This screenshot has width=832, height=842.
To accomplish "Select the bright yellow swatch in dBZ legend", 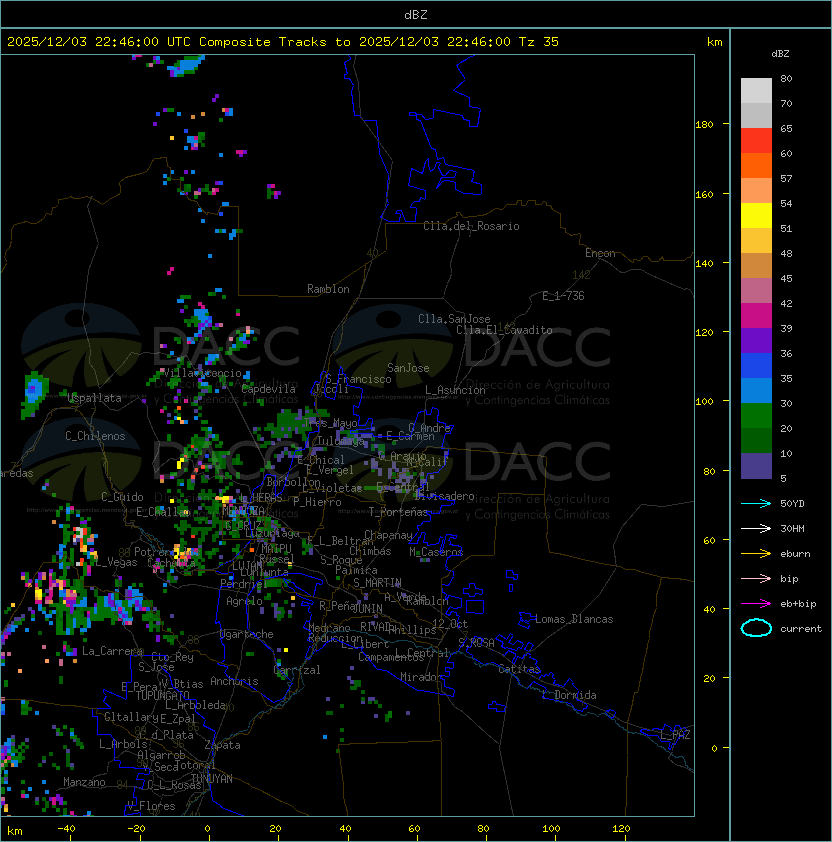I will coord(756,216).
